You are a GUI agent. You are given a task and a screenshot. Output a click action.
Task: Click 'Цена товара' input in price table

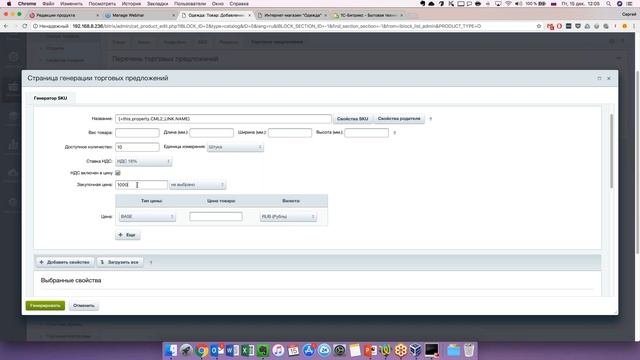(x=216, y=216)
